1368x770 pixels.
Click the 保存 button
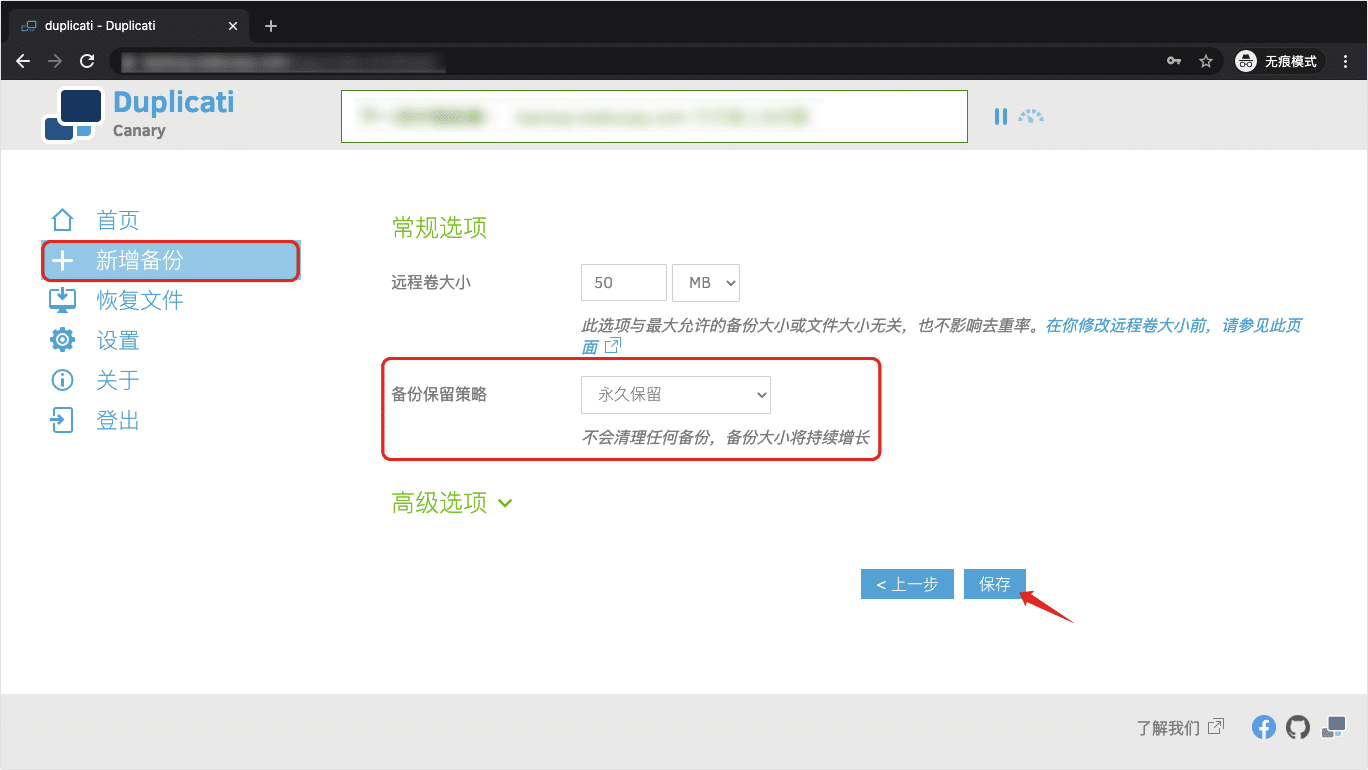tap(995, 584)
